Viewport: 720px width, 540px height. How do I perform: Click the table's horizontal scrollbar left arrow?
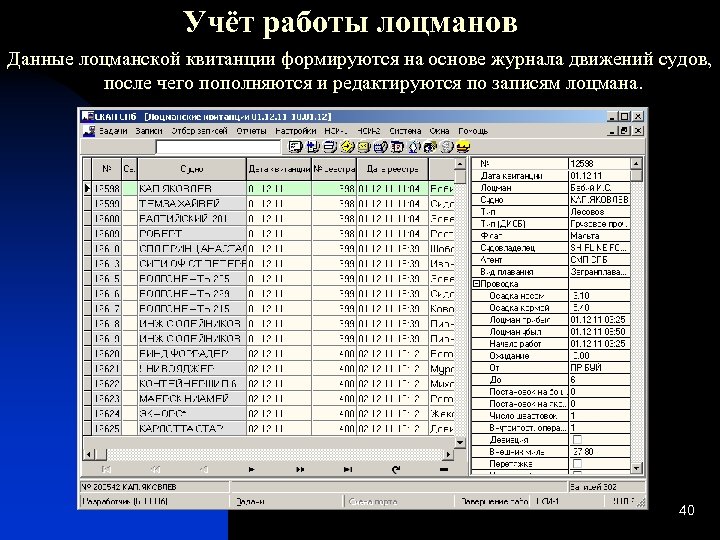(x=89, y=455)
